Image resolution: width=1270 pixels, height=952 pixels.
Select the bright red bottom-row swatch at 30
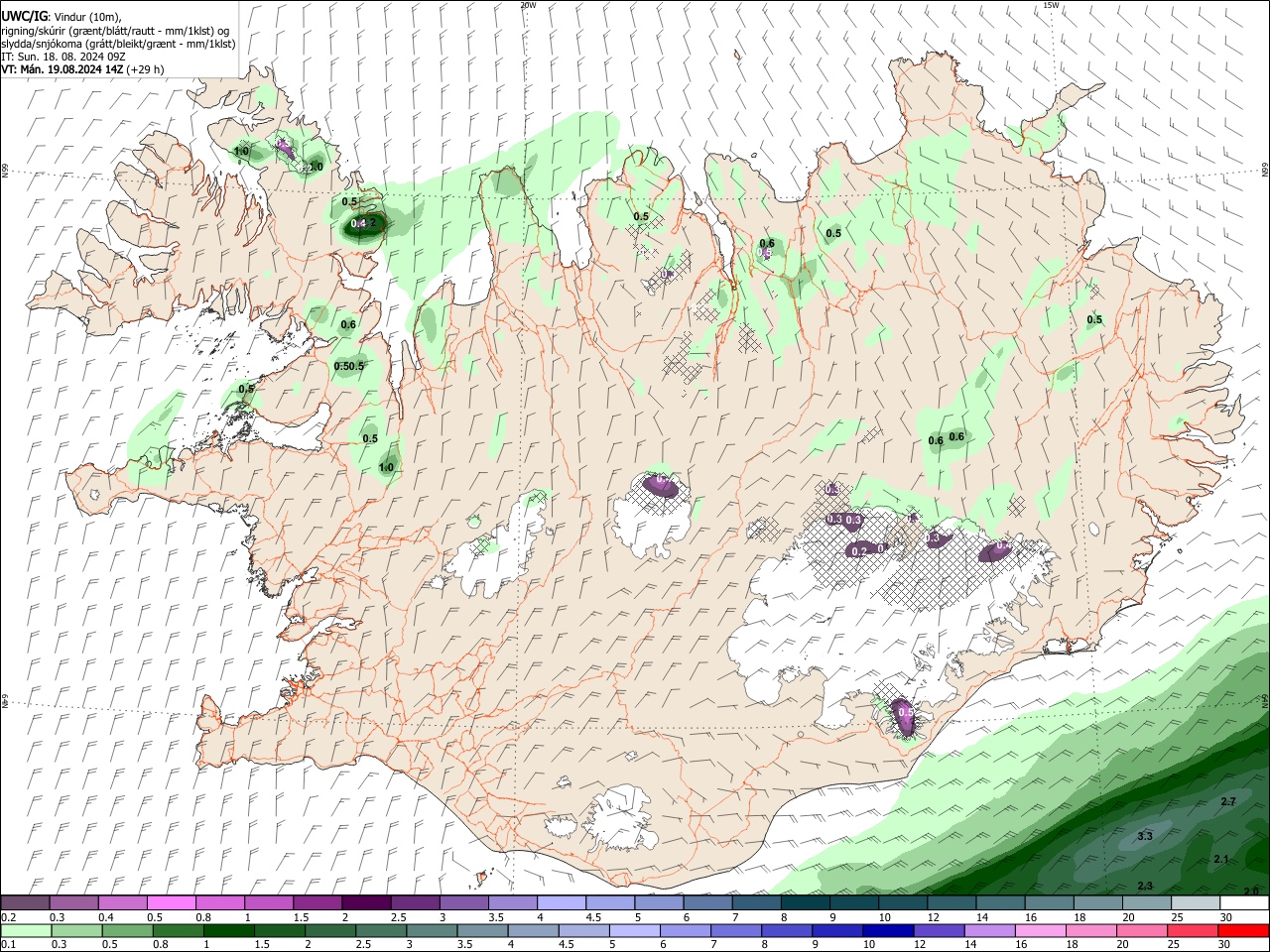[x=1243, y=931]
